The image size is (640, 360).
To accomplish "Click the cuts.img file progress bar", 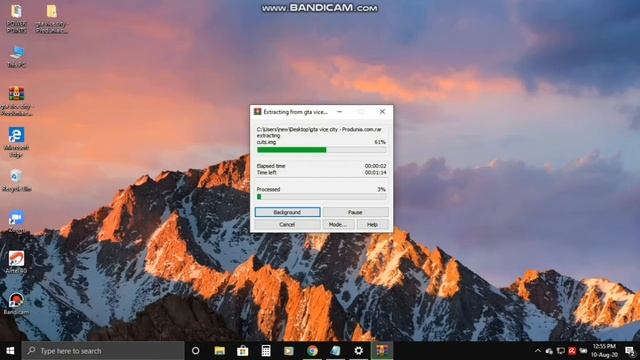I will click(x=322, y=150).
